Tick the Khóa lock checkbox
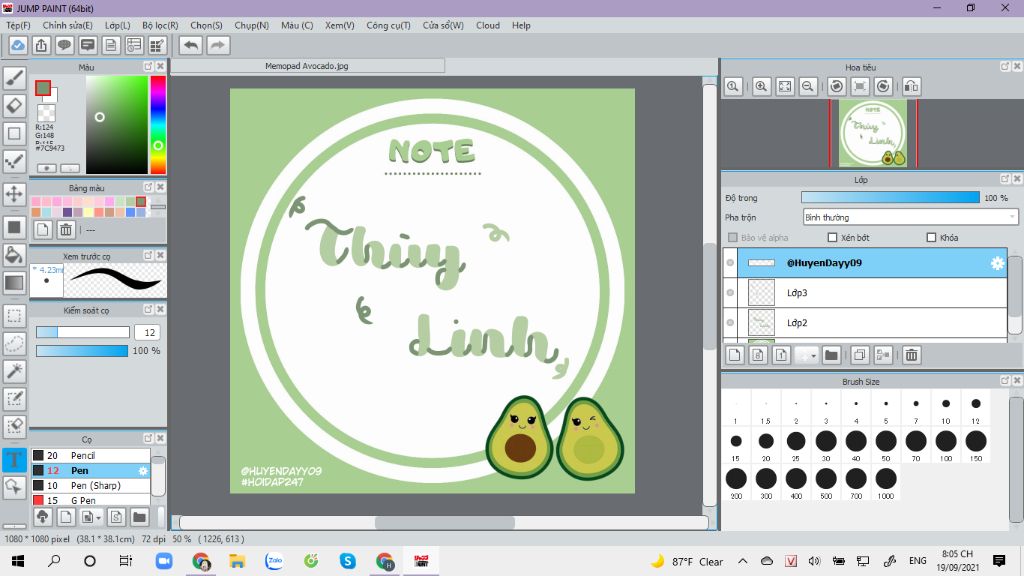The height and width of the screenshot is (576, 1024). coord(931,238)
